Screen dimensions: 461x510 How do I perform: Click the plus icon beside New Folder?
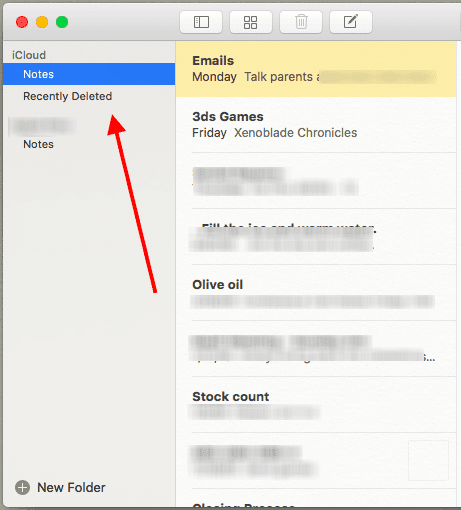22,488
